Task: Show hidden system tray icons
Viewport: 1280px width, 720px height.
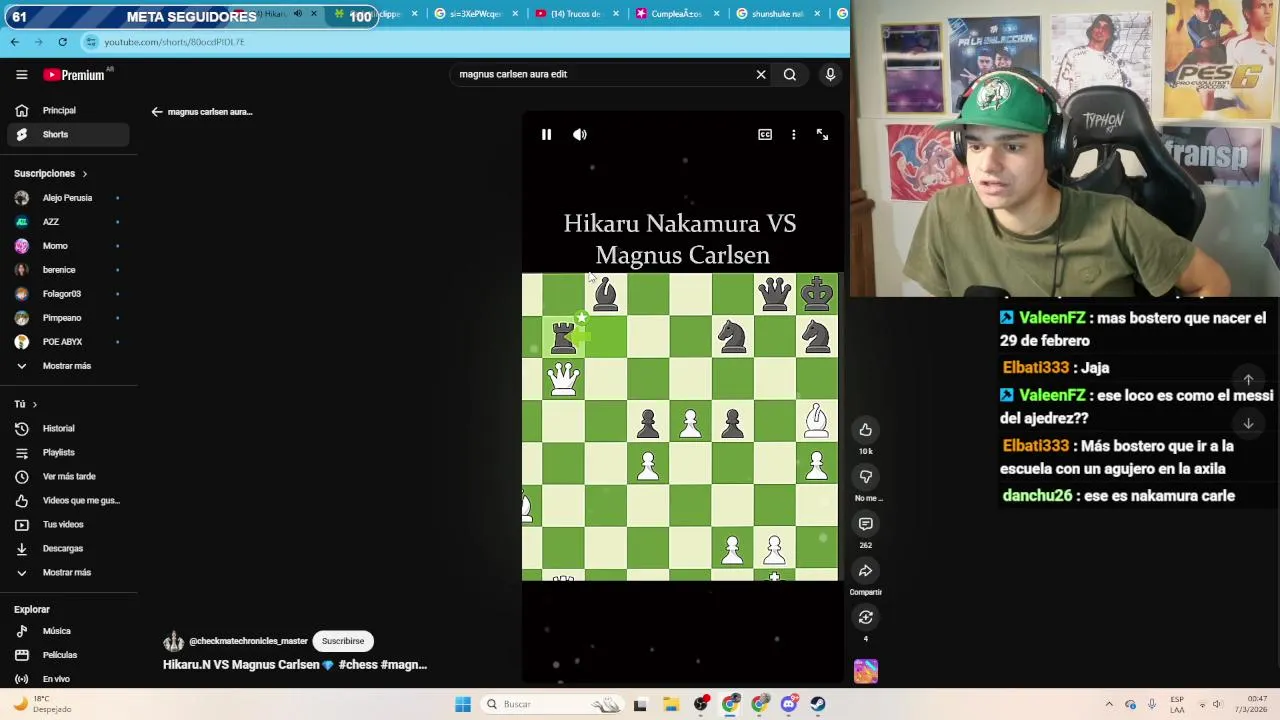Action: (x=1108, y=704)
